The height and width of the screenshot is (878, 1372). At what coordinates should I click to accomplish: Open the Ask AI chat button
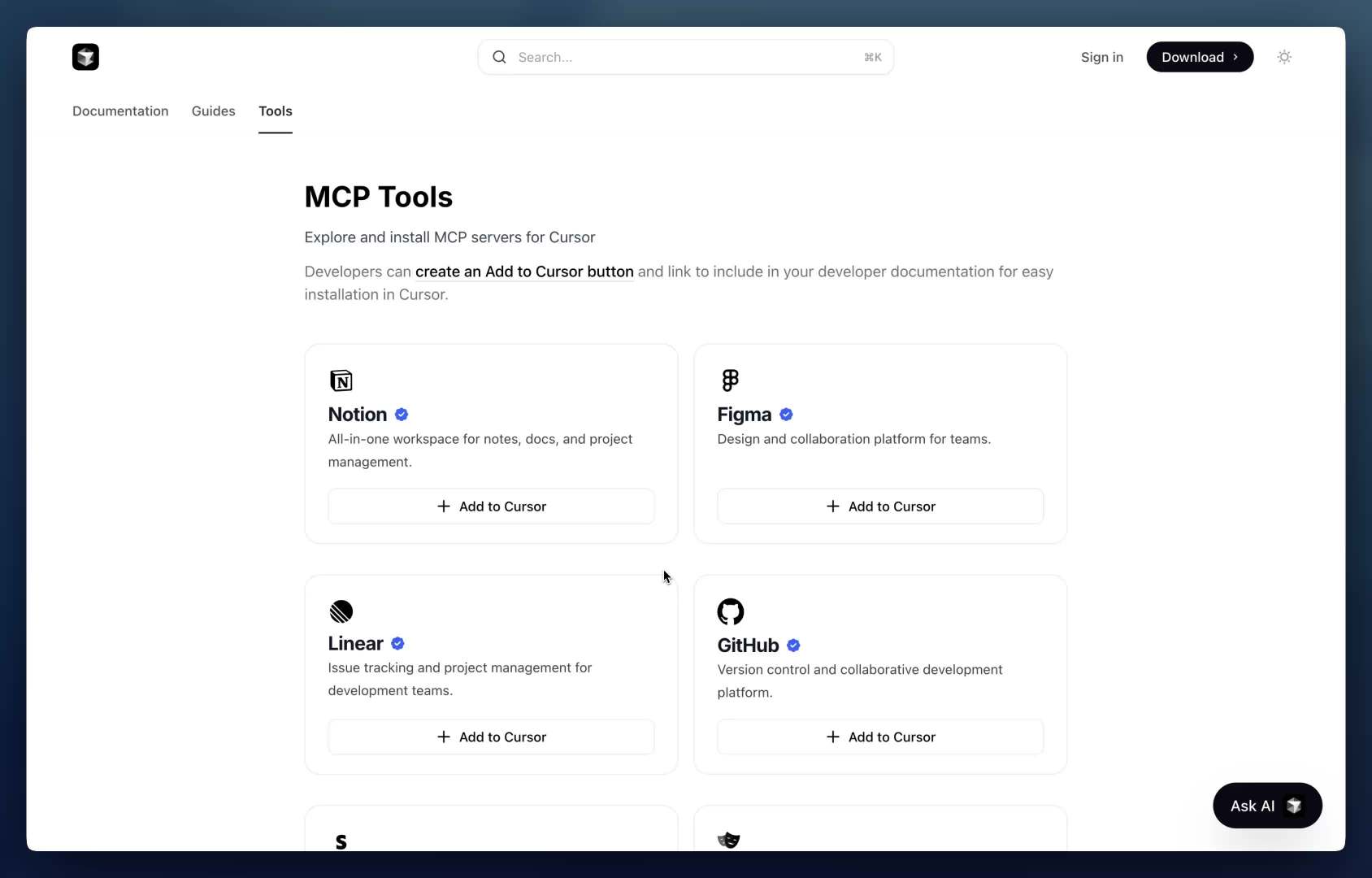point(1266,806)
